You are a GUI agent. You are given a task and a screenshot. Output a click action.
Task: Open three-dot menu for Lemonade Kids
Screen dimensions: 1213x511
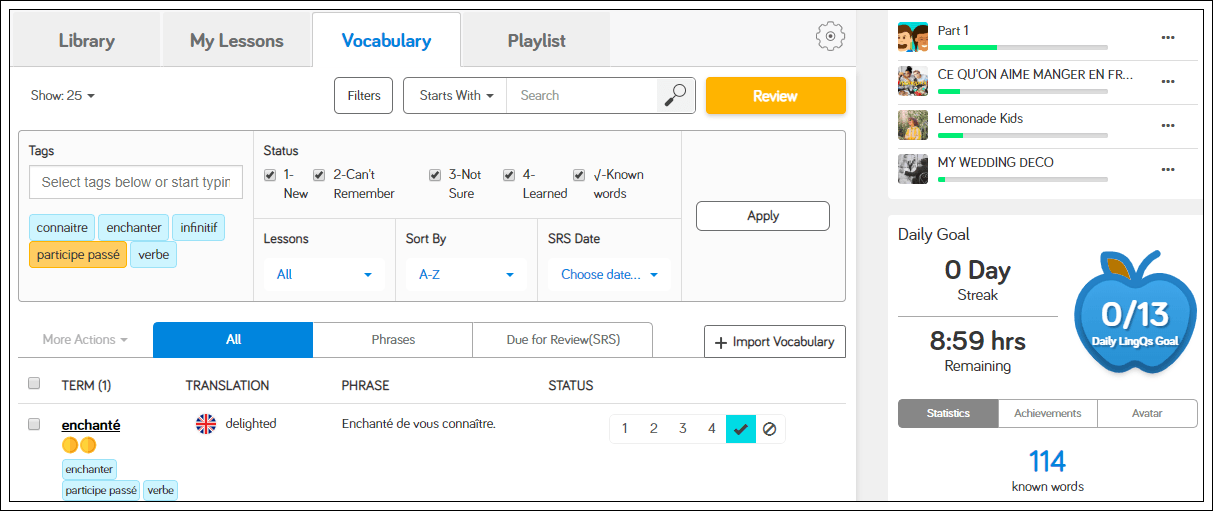tap(1167, 125)
